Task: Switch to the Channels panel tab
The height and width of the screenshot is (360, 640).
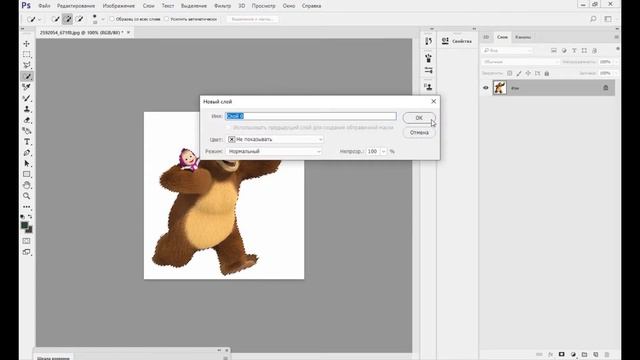Action: (523, 37)
